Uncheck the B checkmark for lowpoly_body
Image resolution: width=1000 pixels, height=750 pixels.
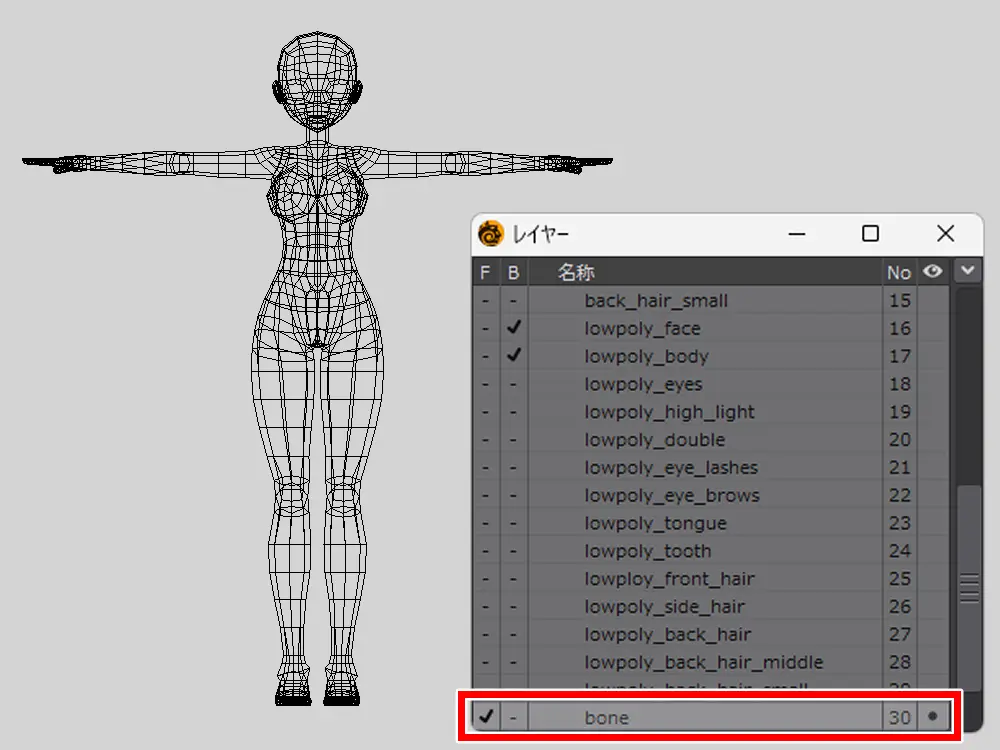tap(514, 356)
